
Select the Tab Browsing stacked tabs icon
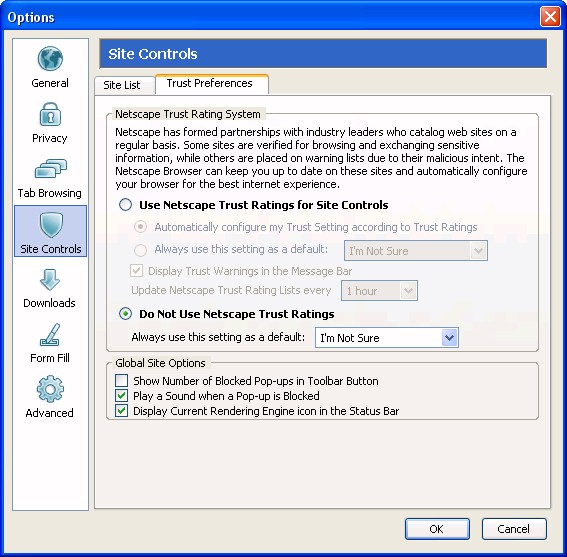(x=51, y=169)
